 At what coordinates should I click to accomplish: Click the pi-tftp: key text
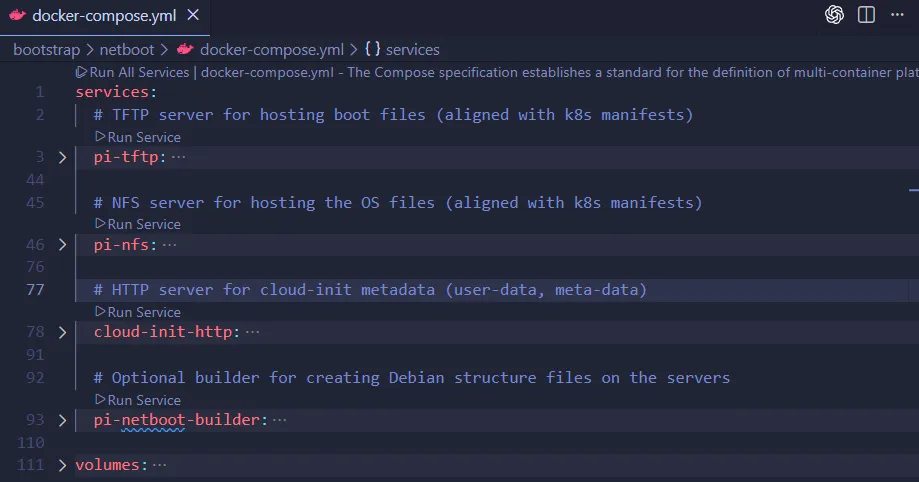click(x=130, y=157)
